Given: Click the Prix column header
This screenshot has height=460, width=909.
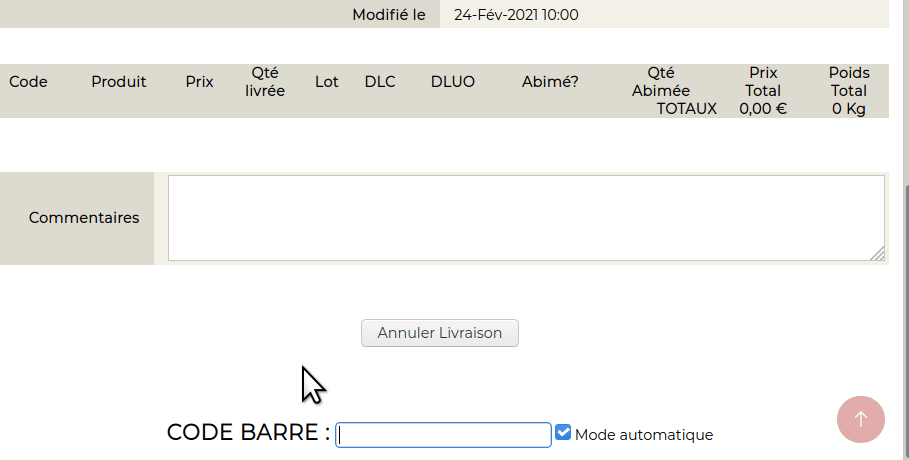Looking at the screenshot, I should tap(200, 82).
